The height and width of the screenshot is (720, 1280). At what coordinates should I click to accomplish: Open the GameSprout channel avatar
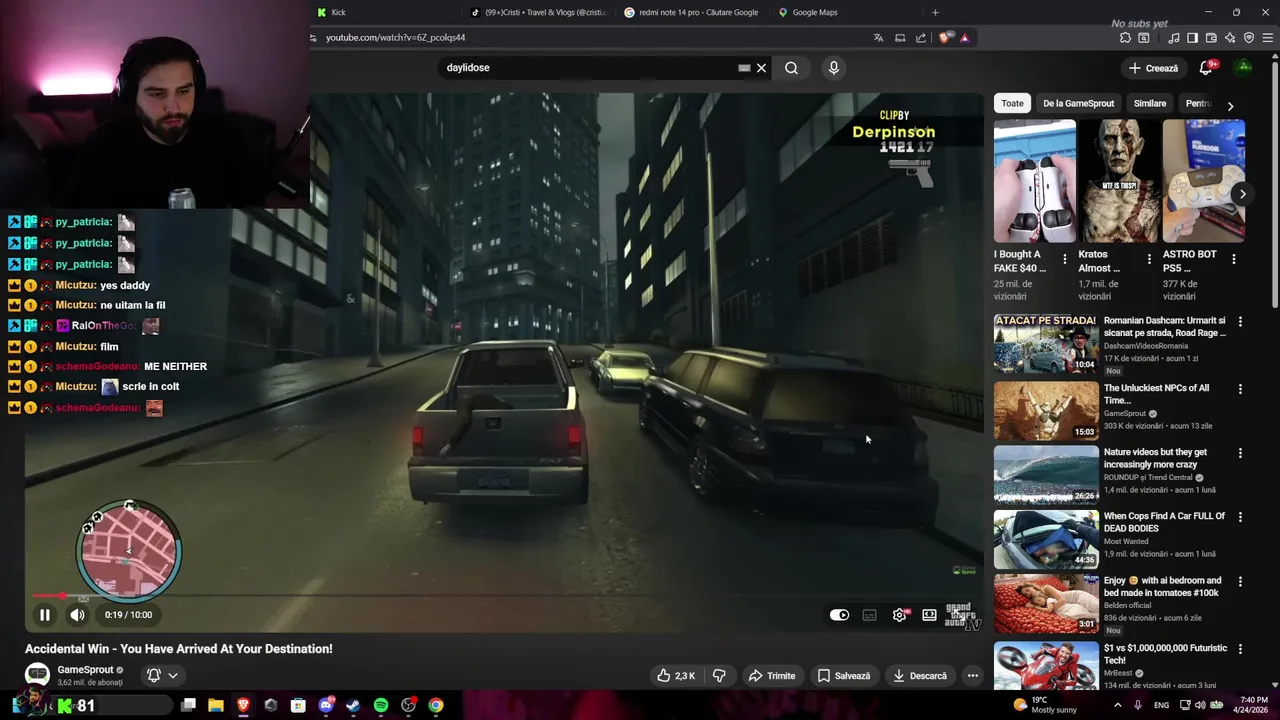pyautogui.click(x=37, y=675)
